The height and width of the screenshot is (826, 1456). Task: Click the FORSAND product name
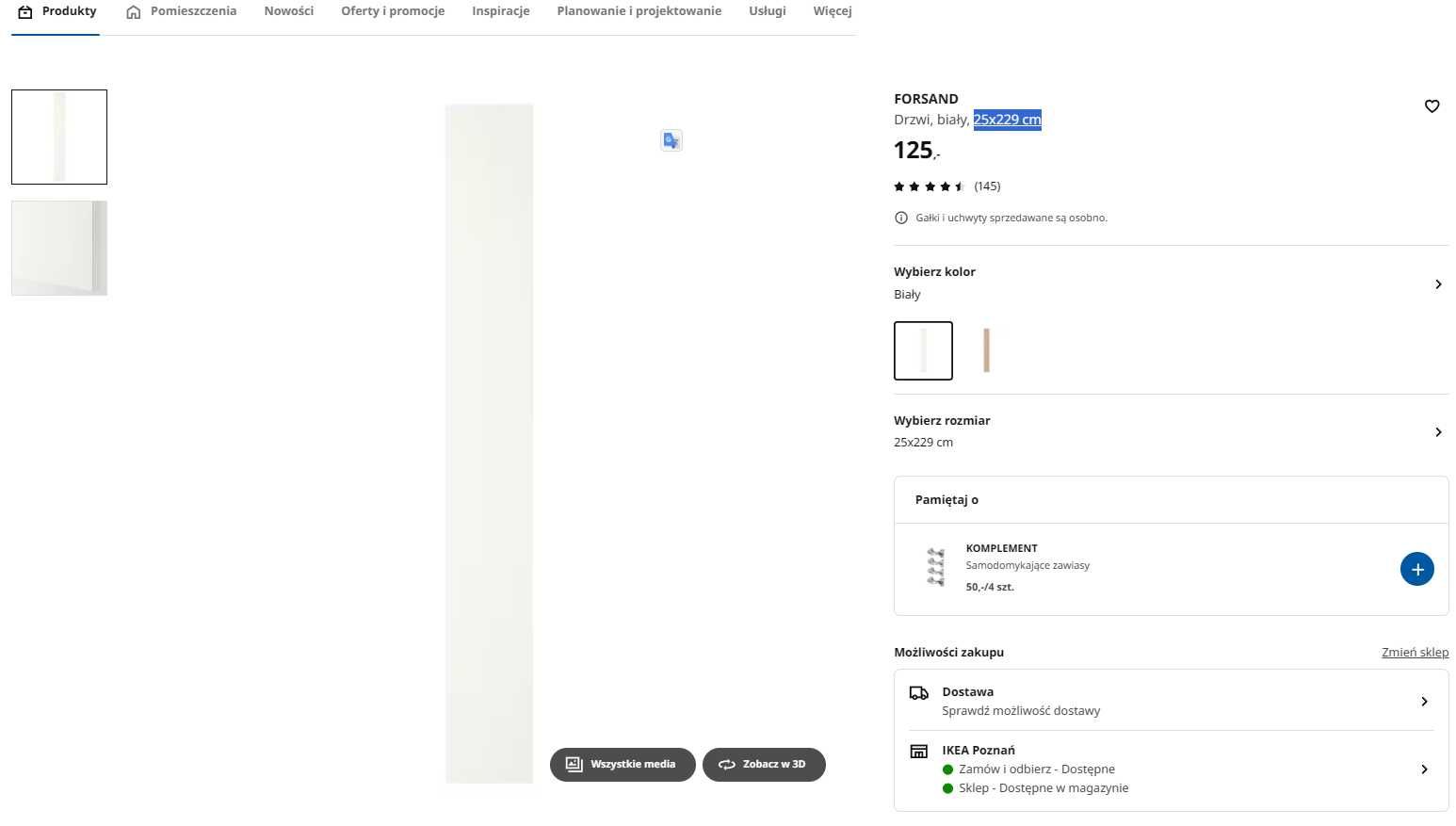click(x=926, y=99)
